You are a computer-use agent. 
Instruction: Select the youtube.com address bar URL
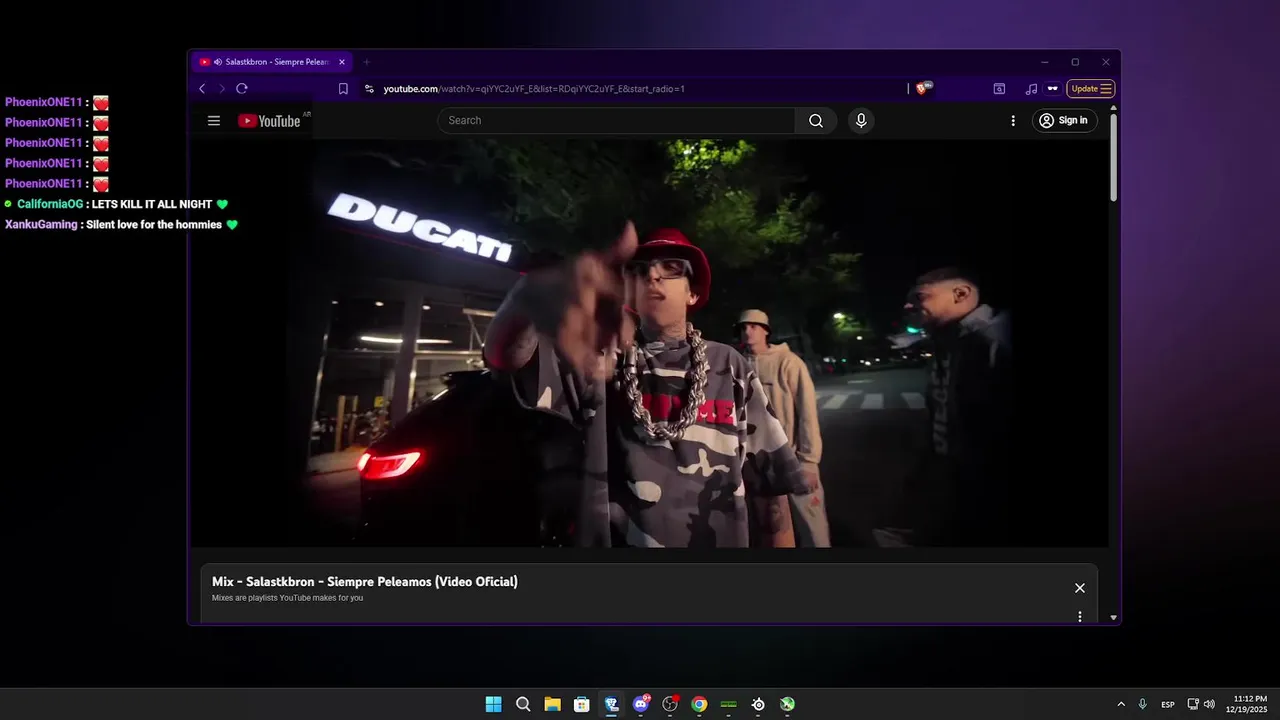(534, 89)
